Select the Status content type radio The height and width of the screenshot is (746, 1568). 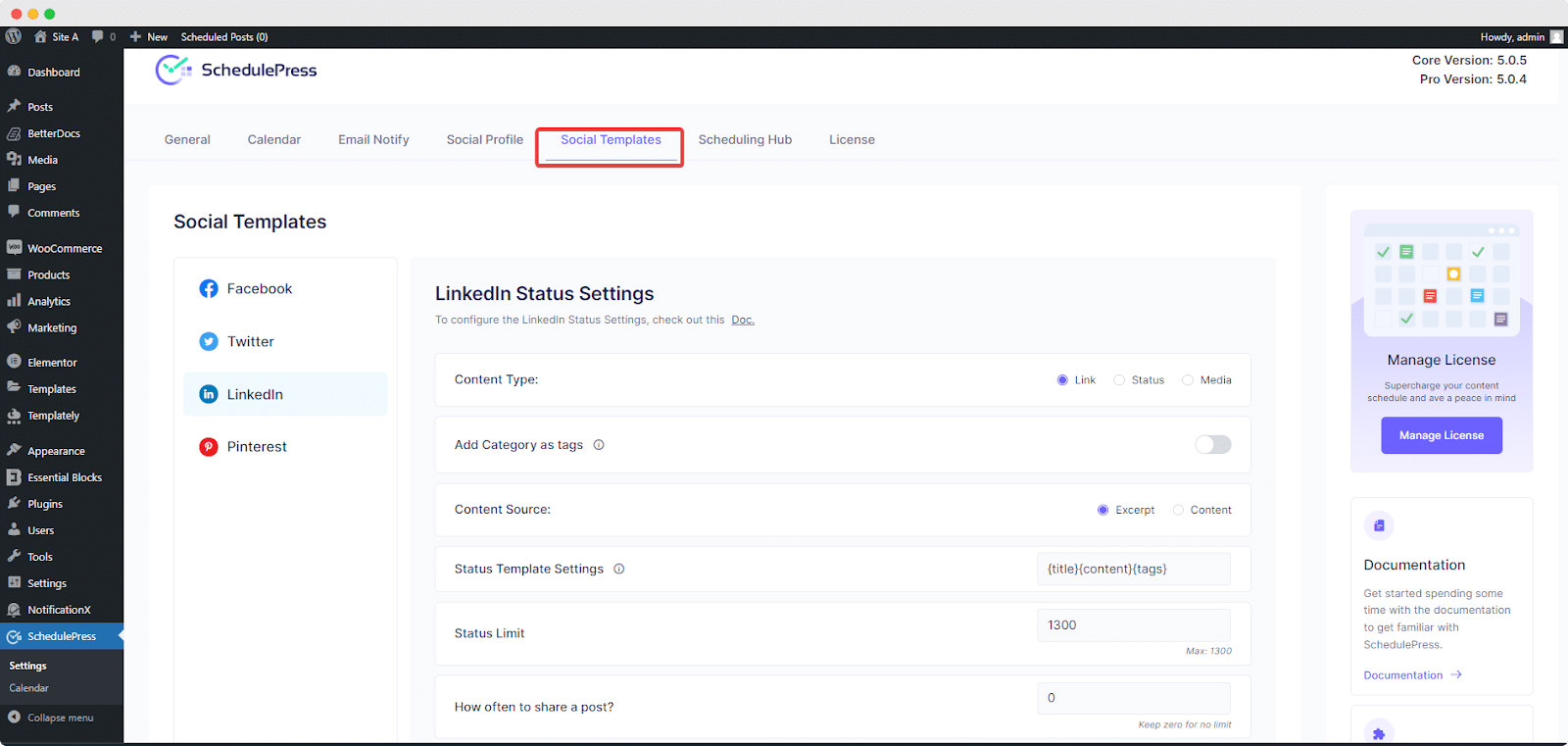pos(1119,380)
